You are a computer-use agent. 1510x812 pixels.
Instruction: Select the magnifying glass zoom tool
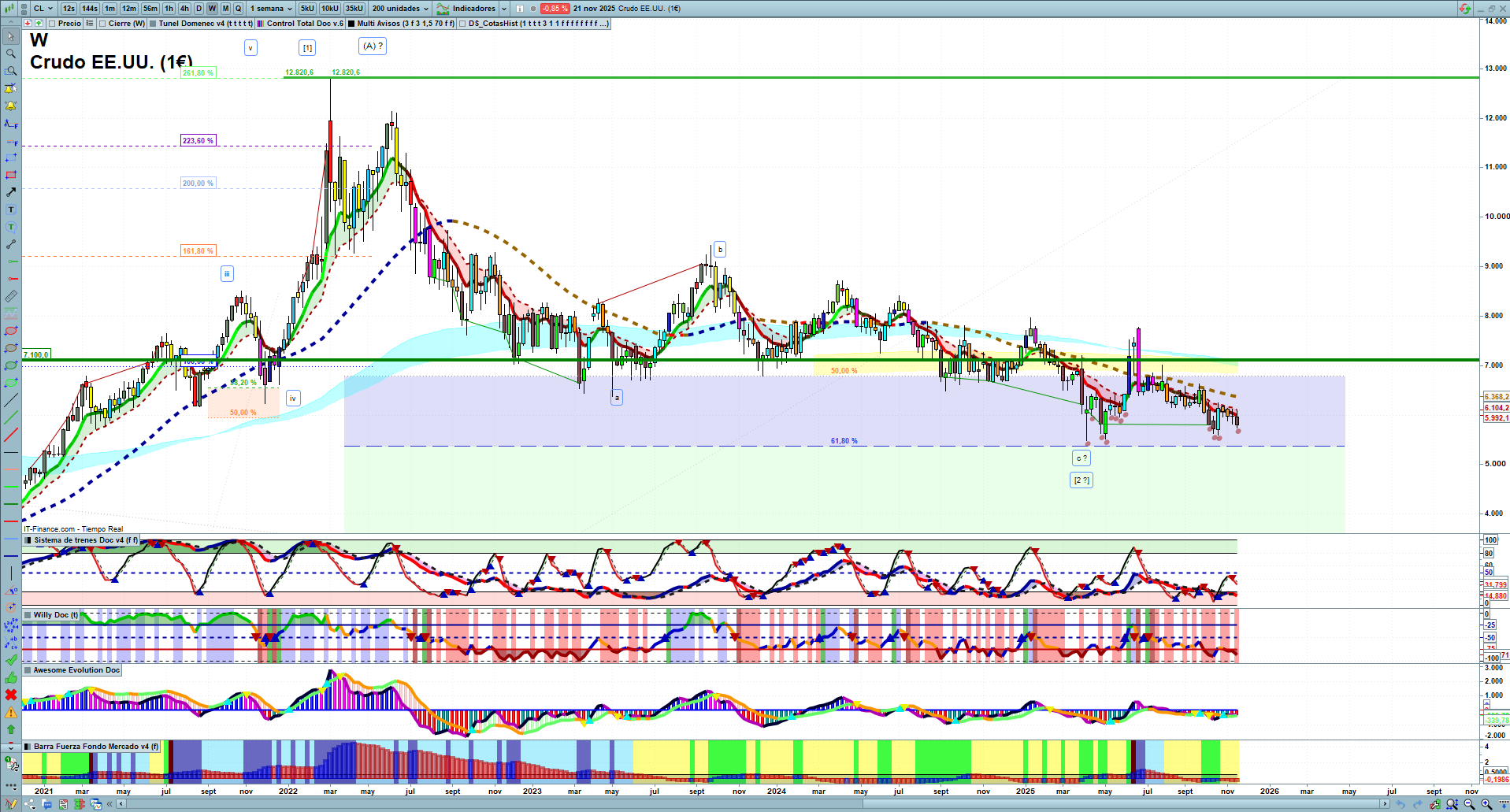(x=11, y=54)
